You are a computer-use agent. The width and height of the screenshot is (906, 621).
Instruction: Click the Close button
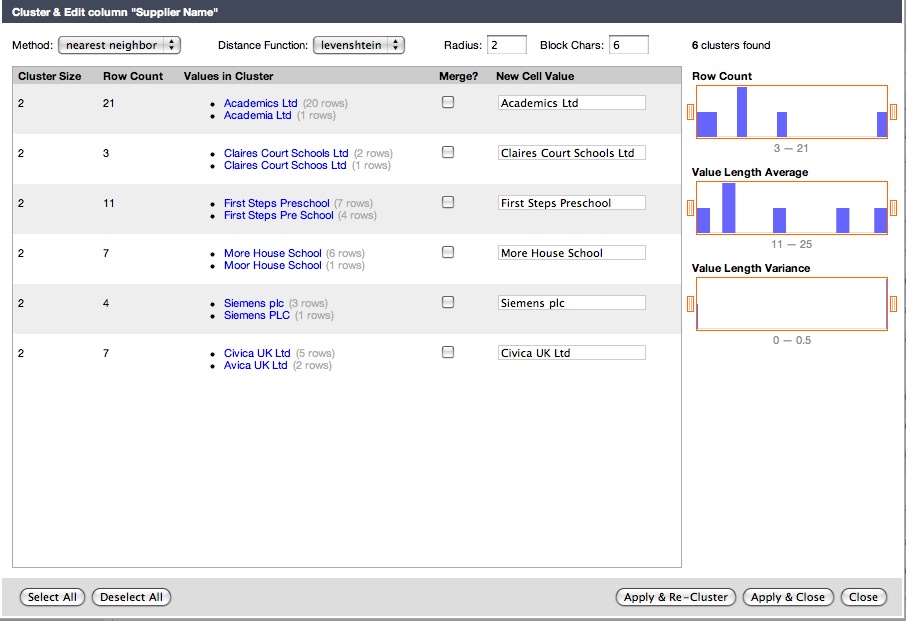pos(863,597)
